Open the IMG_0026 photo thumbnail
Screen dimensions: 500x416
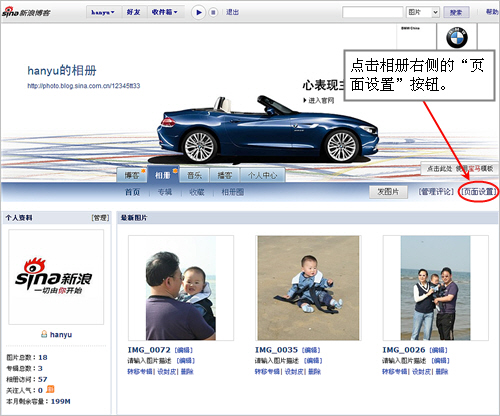click(436, 288)
